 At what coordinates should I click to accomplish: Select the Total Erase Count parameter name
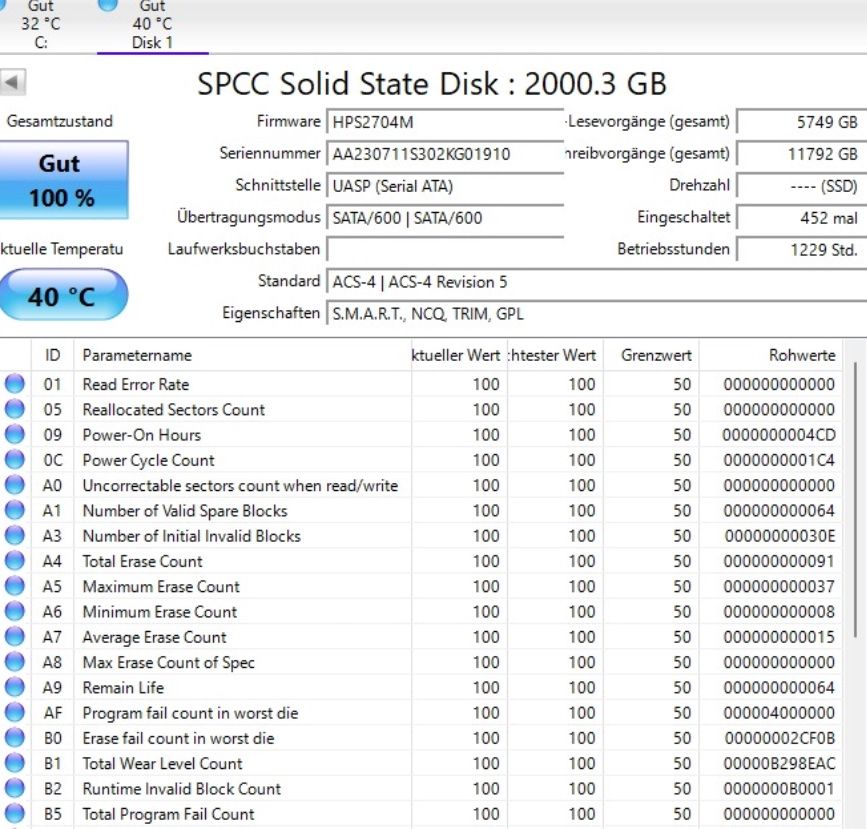tap(143, 561)
